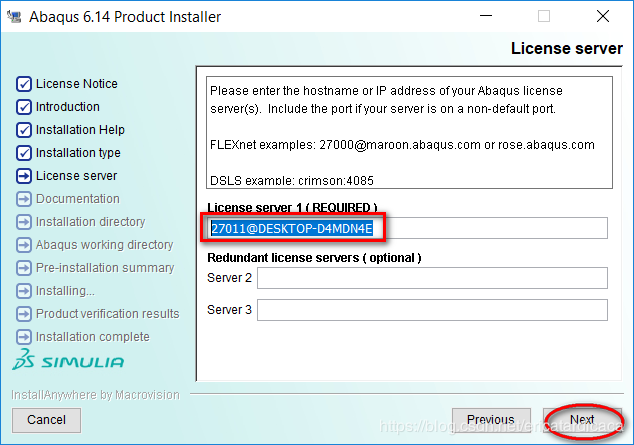The image size is (634, 445).
Task: Click the License server current step arrow icon
Action: click(x=24, y=176)
